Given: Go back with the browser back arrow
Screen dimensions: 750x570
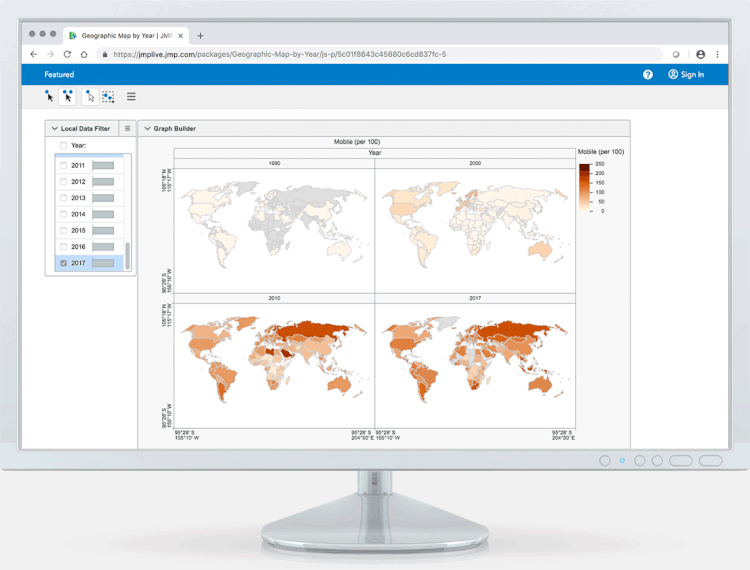Looking at the screenshot, I should click(33, 54).
